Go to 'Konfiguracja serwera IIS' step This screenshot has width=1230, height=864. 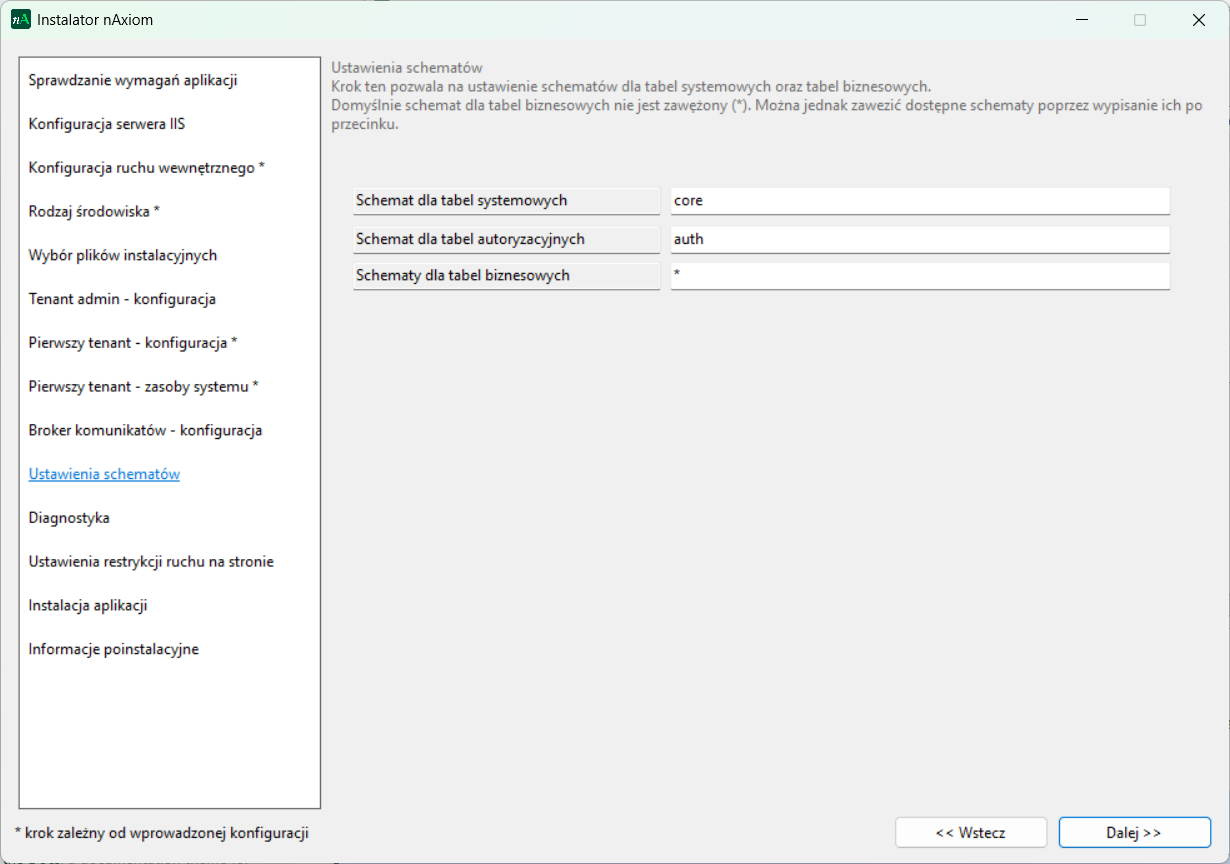click(x=107, y=124)
